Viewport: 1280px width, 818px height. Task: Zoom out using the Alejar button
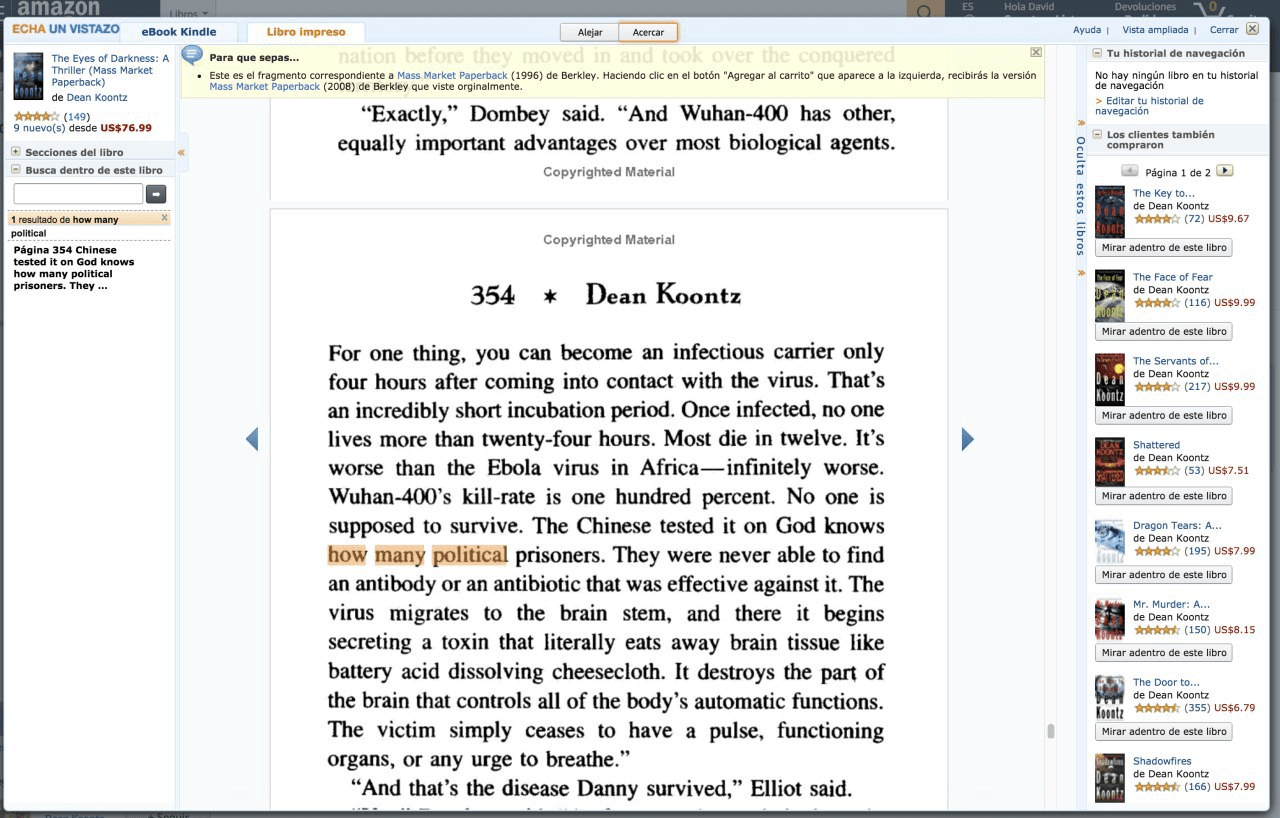coord(590,32)
